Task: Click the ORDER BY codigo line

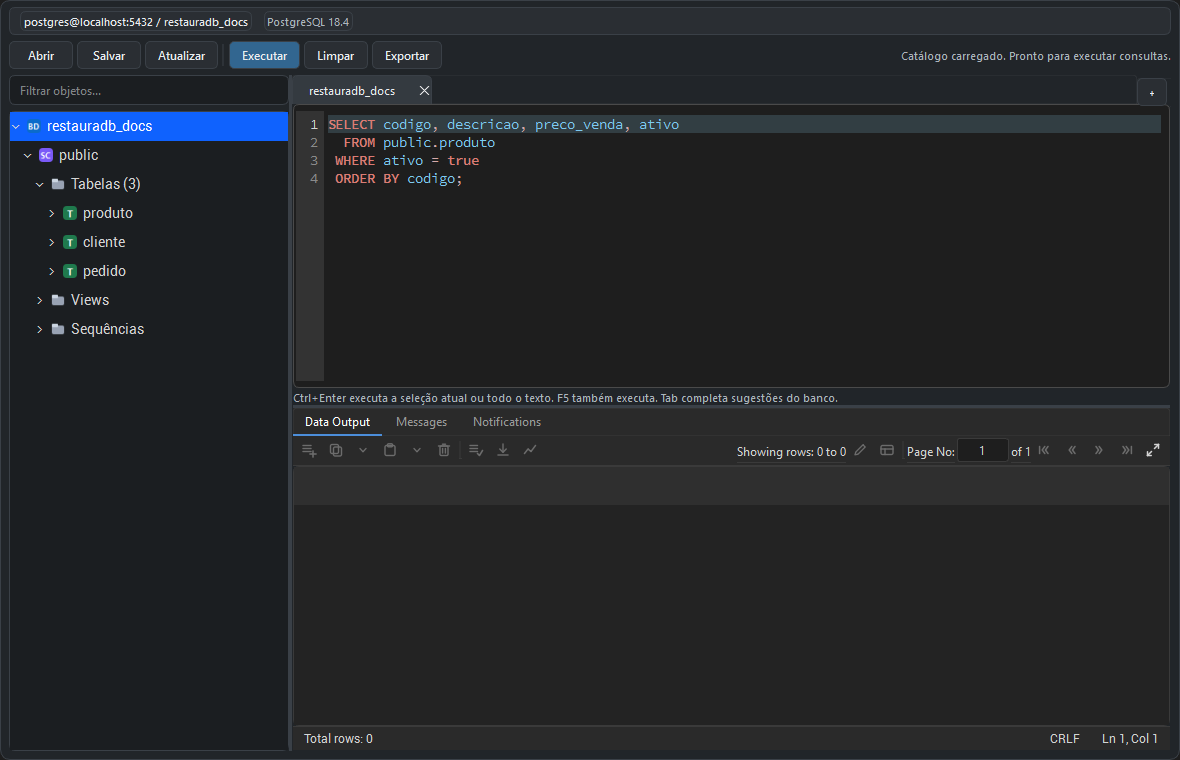Action: click(x=399, y=179)
